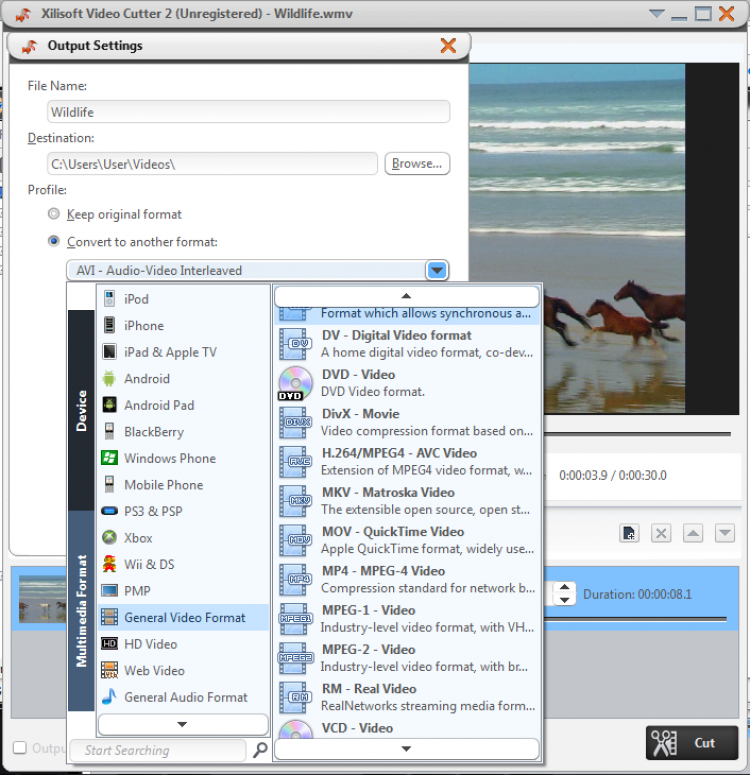Click the Mobile Phone icon
This screenshot has width=750, height=775.
click(x=109, y=484)
